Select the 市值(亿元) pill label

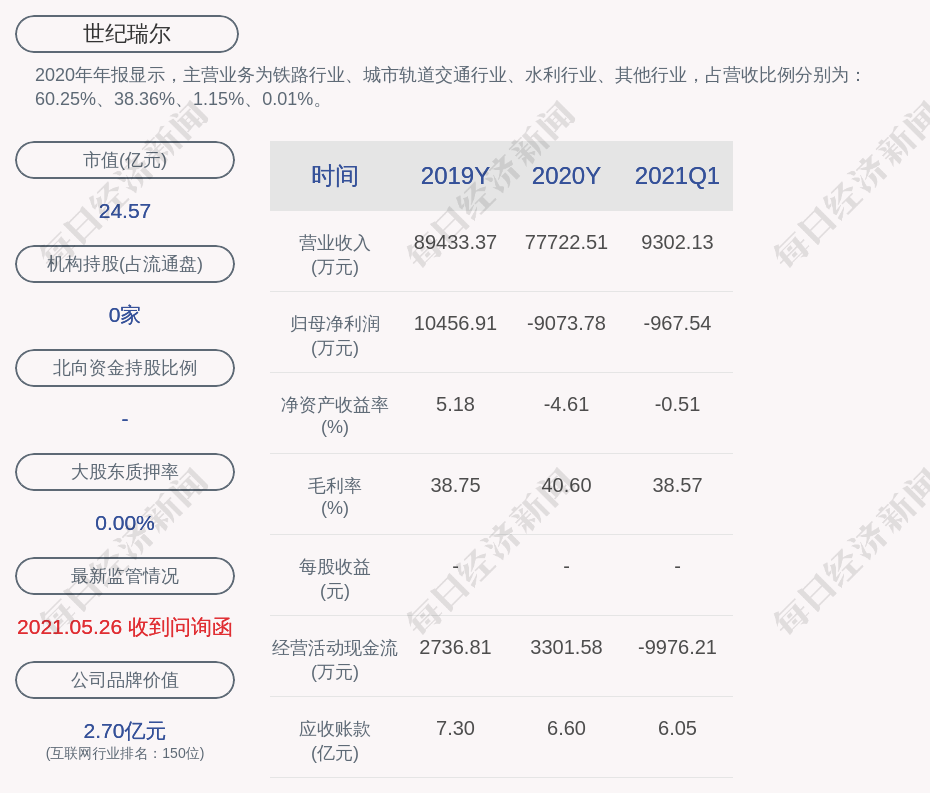click(125, 160)
